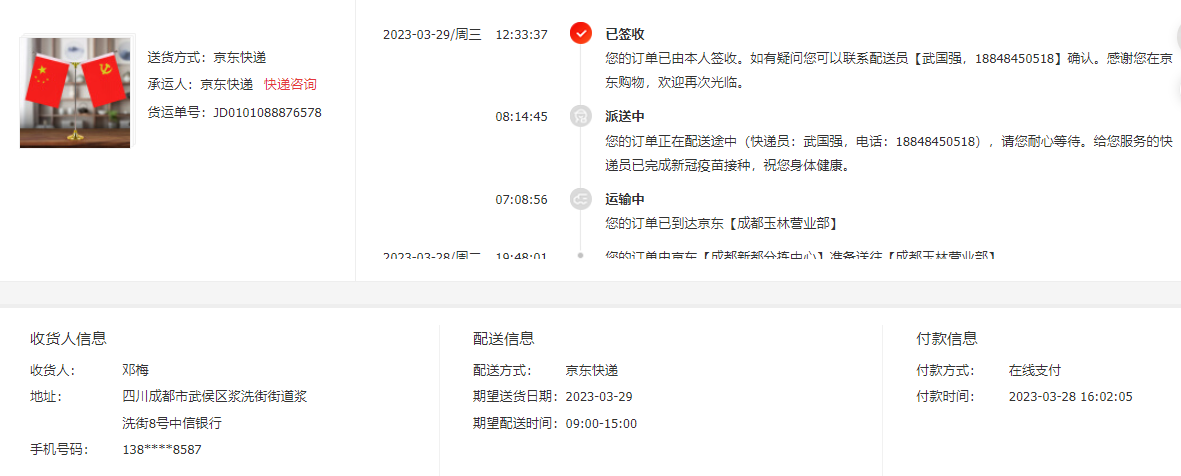Click the 08:14:45 timestamp entry
1181x476 pixels.
coord(521,117)
